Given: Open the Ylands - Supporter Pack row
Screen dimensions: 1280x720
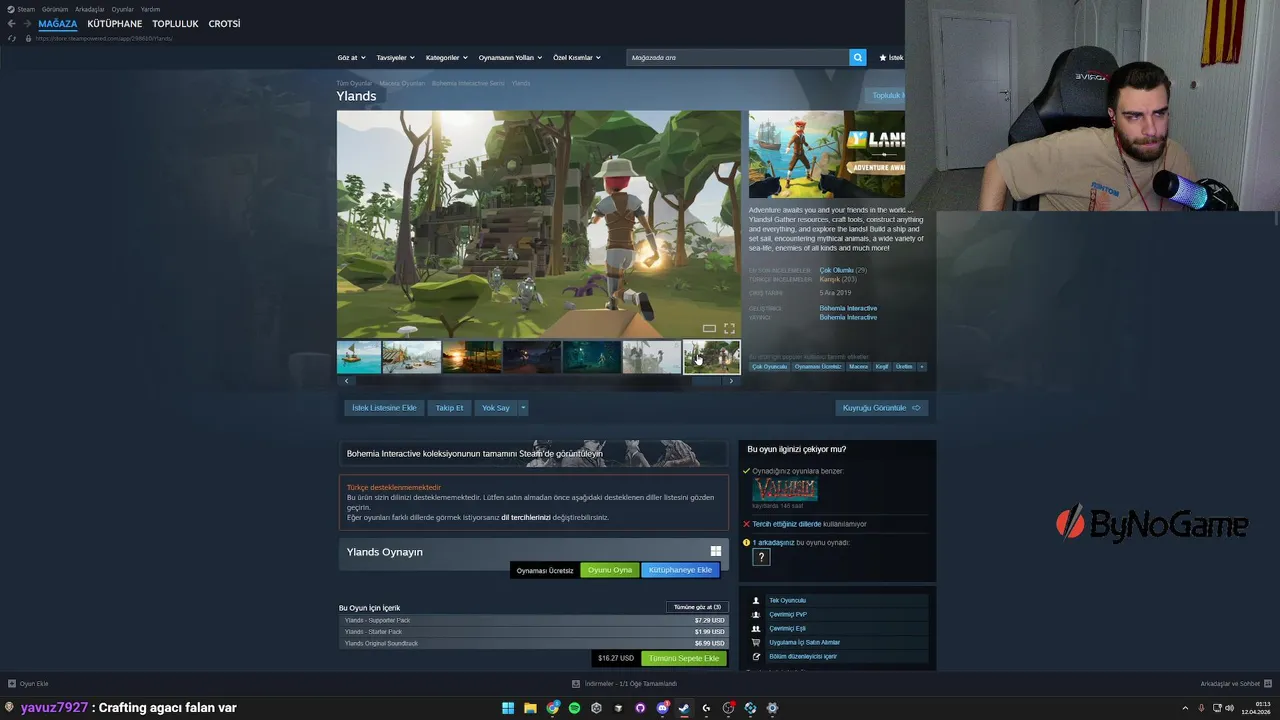Looking at the screenshot, I should pyautogui.click(x=534, y=620).
